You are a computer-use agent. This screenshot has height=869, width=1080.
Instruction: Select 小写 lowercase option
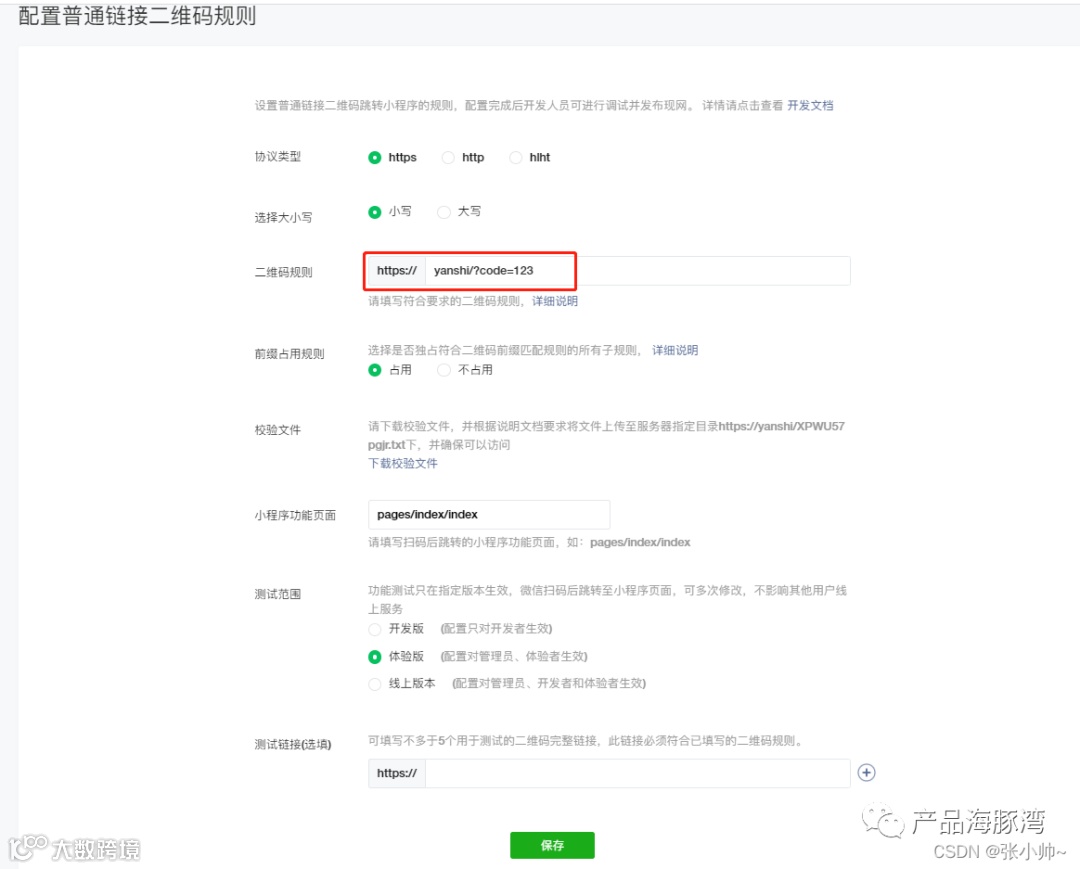point(375,212)
